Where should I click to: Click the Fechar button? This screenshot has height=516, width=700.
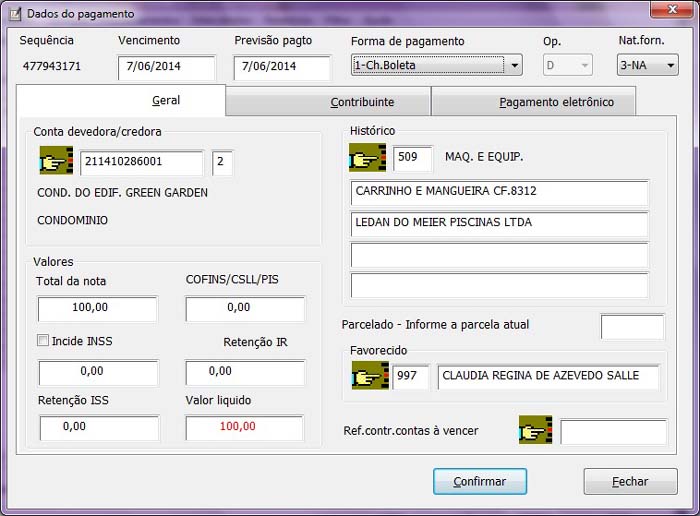630,481
